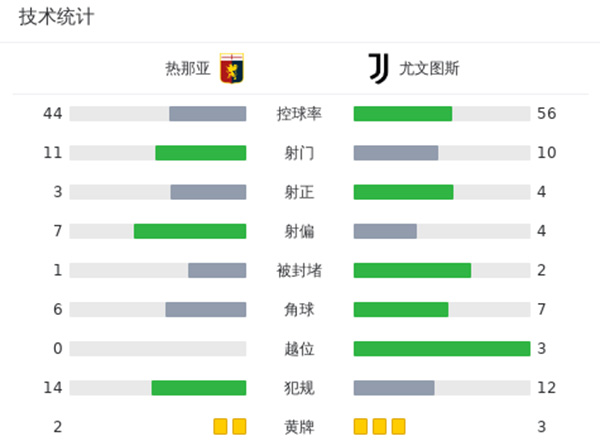Select the 黄牌 yellow cards label
Image resolution: width=600 pixels, height=442 pixels.
(x=300, y=427)
